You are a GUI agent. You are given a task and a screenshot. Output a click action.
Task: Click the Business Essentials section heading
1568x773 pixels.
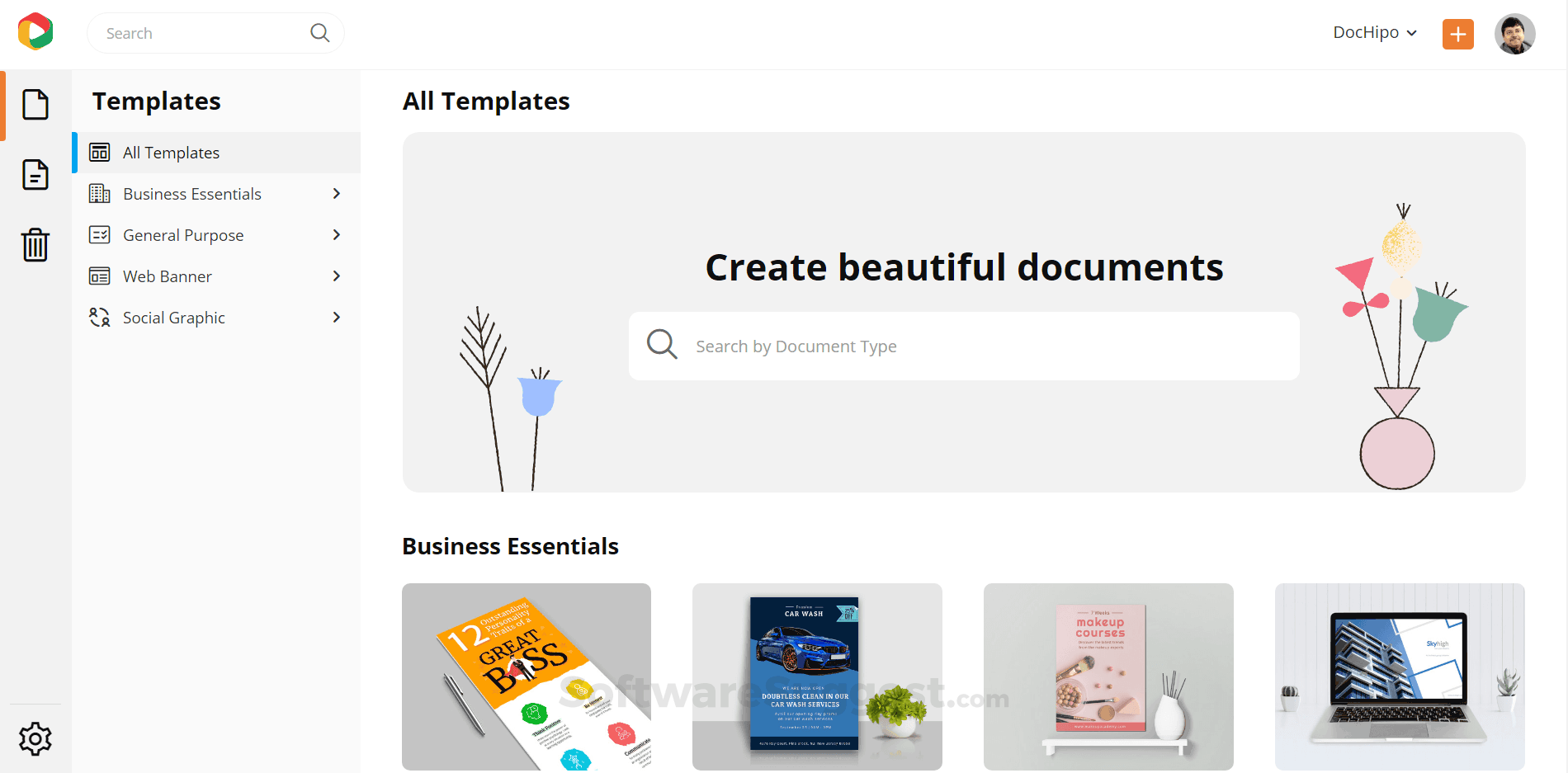tap(510, 545)
